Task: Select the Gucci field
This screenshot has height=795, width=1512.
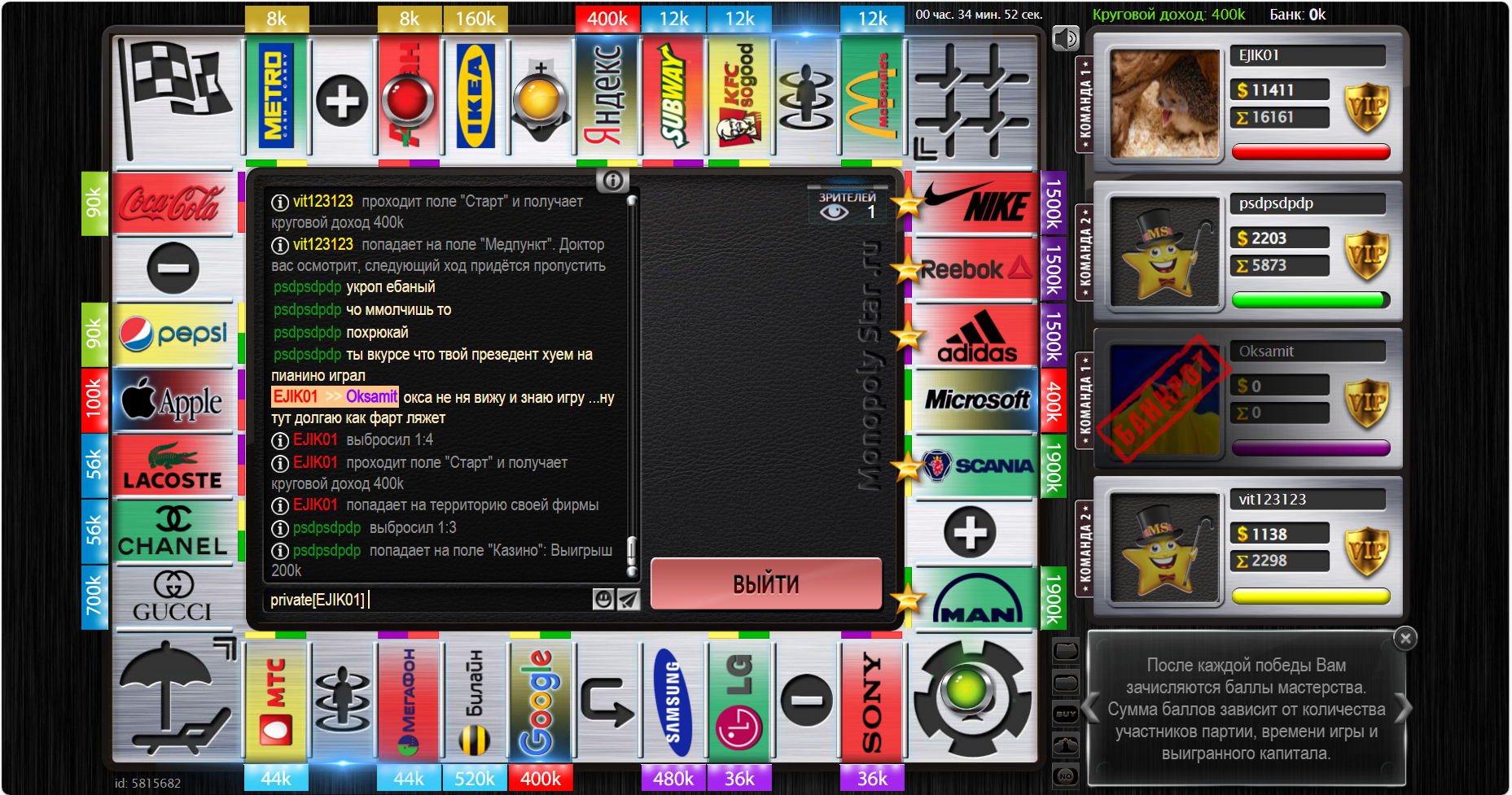Action: [x=173, y=598]
